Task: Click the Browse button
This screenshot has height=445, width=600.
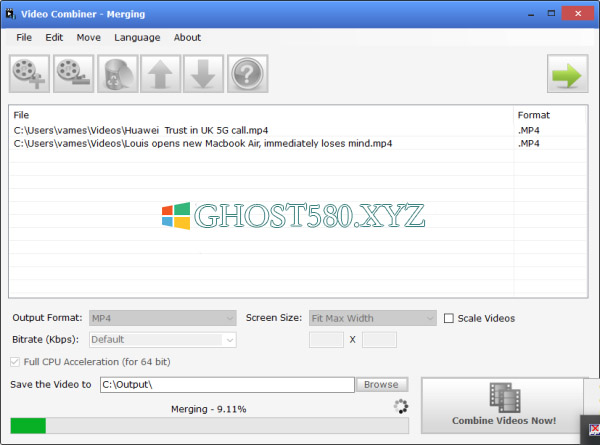Action: pyautogui.click(x=382, y=385)
